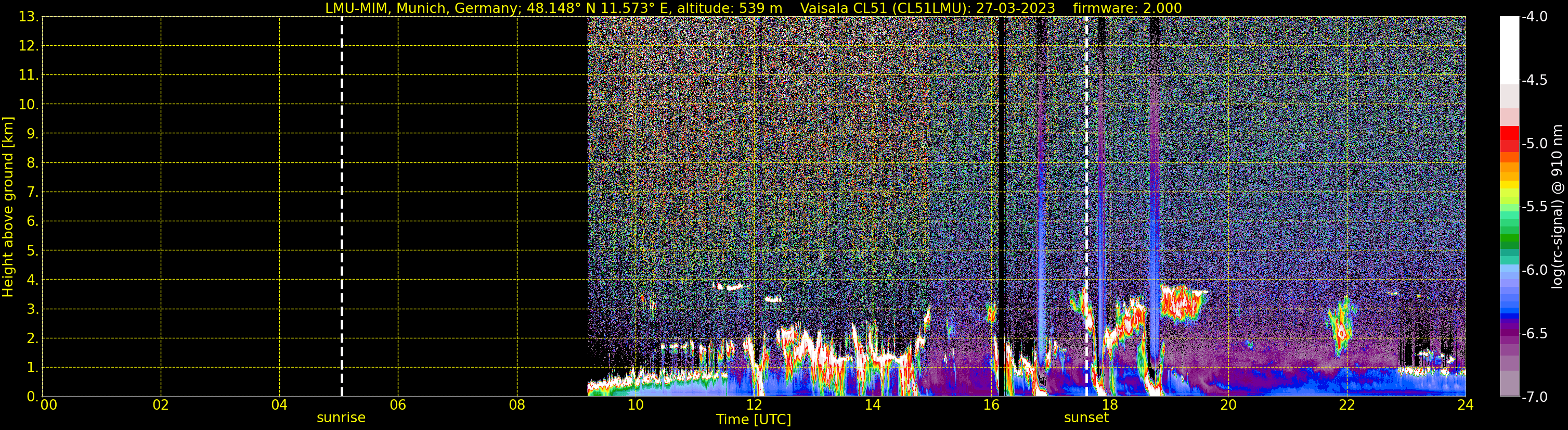The height and width of the screenshot is (430, 1568).
Task: Click the -4.0 colorbar tick label
Action: point(1534,17)
